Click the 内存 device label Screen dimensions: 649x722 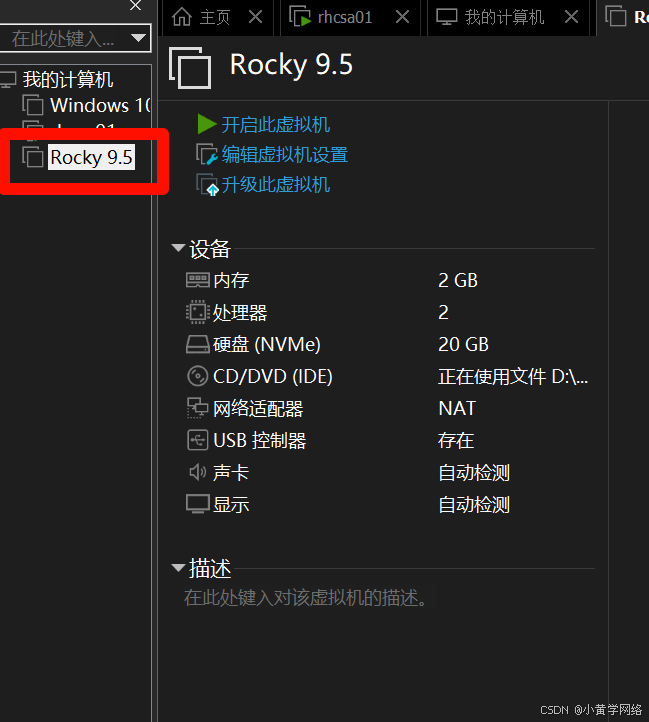point(231,280)
